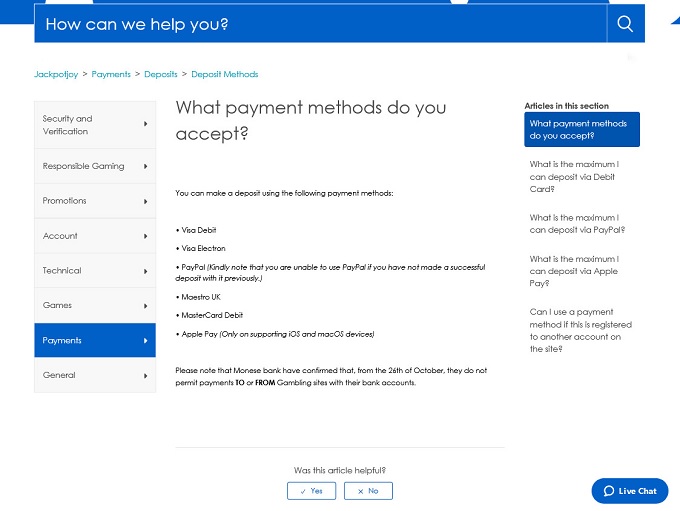Screen dimensions: 680x511
Task: Go to Jackpotjoy breadcrumb link
Action: coord(56,74)
